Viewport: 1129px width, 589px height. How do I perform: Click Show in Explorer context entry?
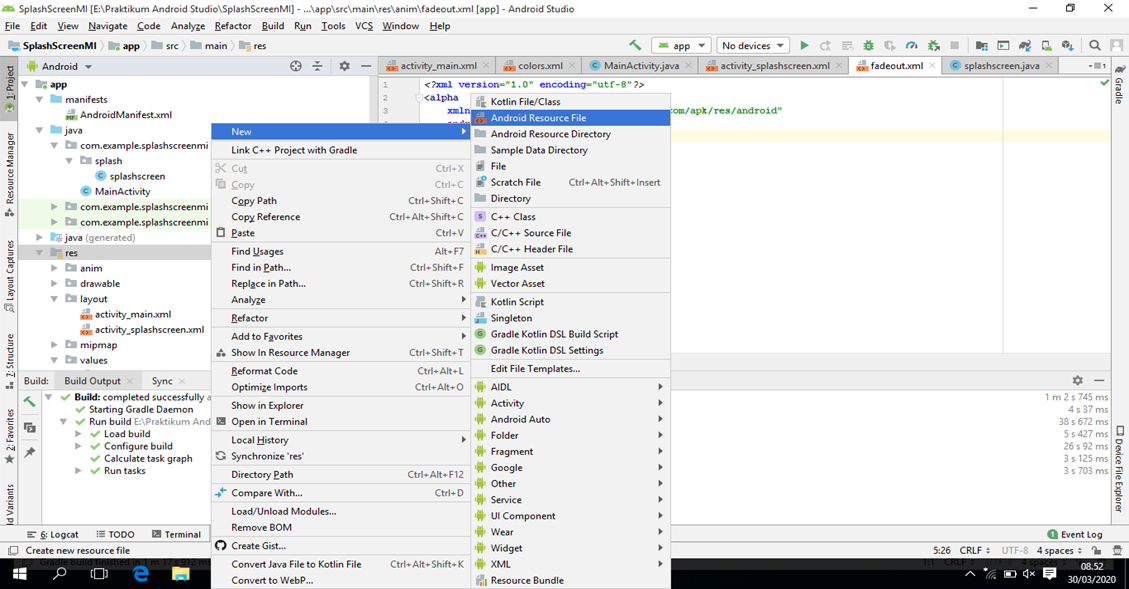click(x=340, y=405)
